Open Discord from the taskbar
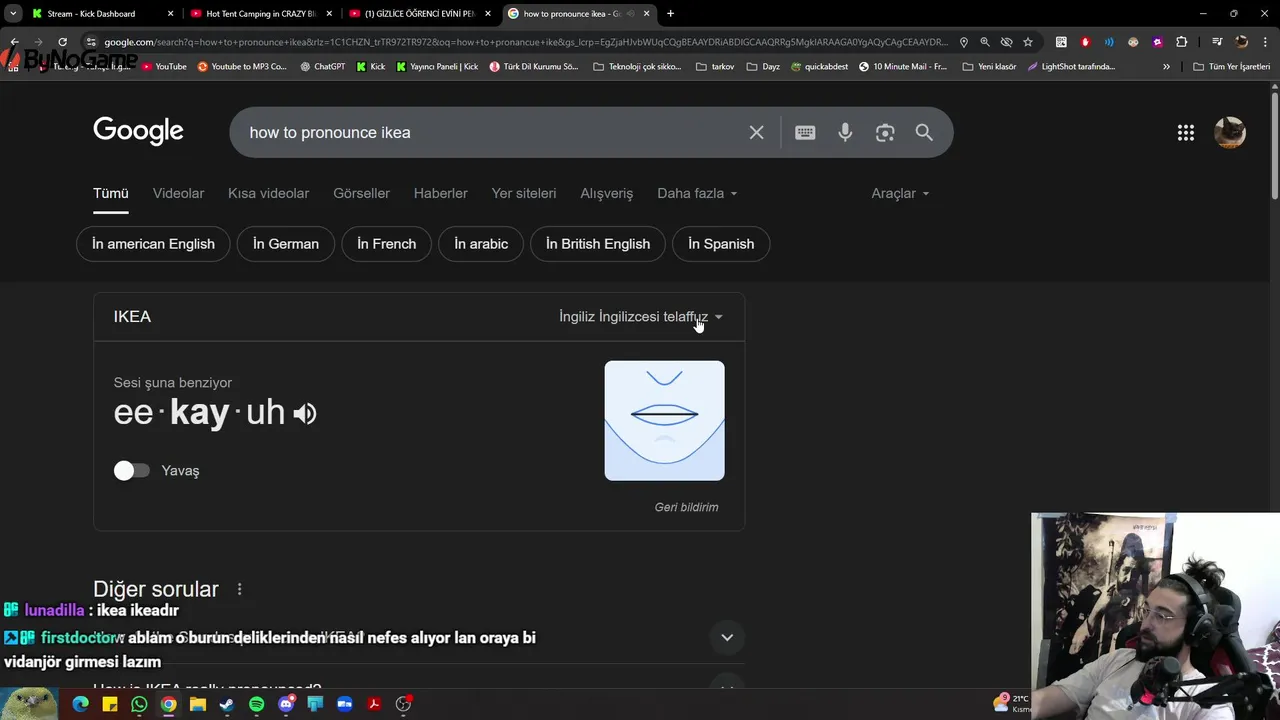The width and height of the screenshot is (1280, 720). pyautogui.click(x=286, y=704)
